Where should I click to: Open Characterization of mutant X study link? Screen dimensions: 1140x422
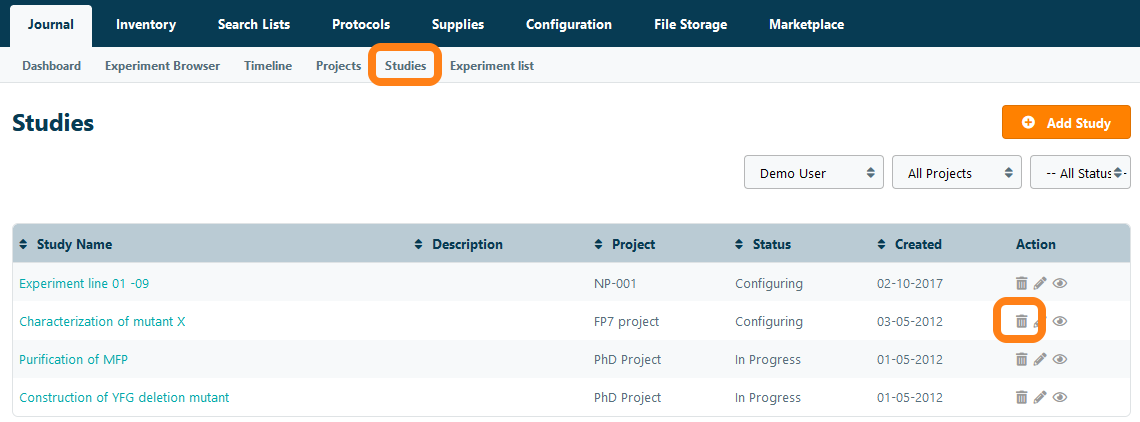[x=102, y=322]
